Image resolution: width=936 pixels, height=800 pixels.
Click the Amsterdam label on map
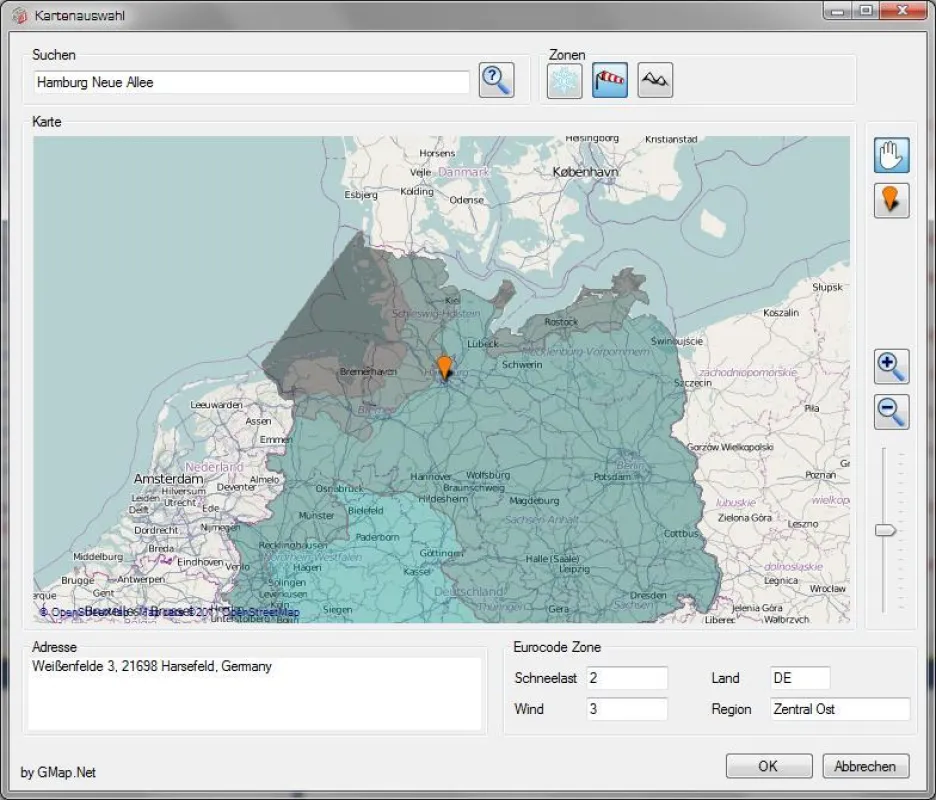coord(168,479)
